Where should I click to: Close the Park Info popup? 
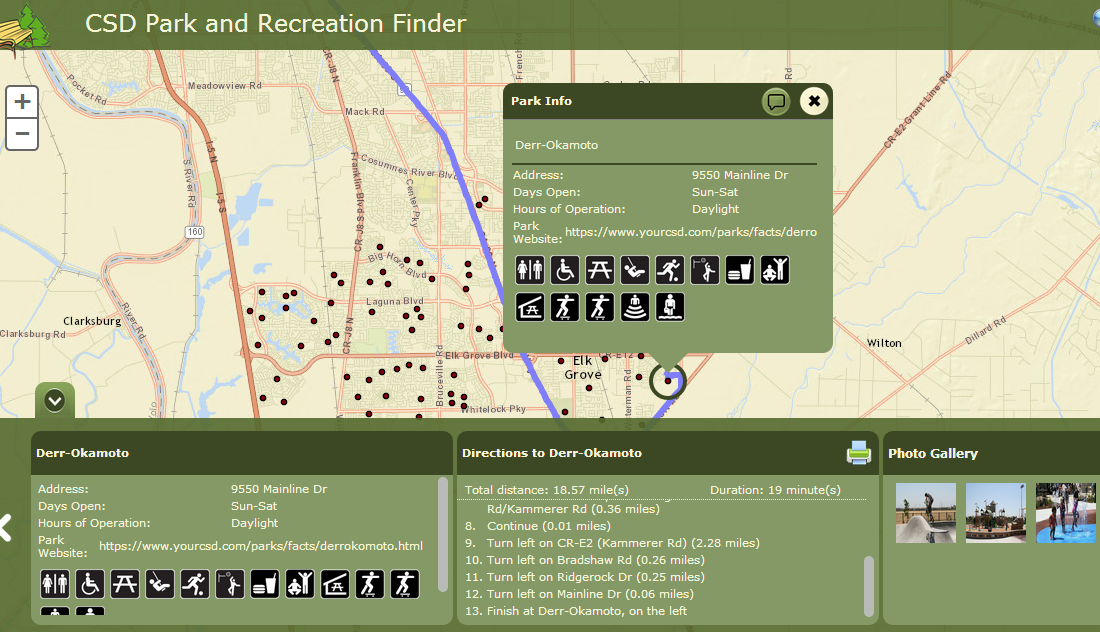[x=813, y=101]
